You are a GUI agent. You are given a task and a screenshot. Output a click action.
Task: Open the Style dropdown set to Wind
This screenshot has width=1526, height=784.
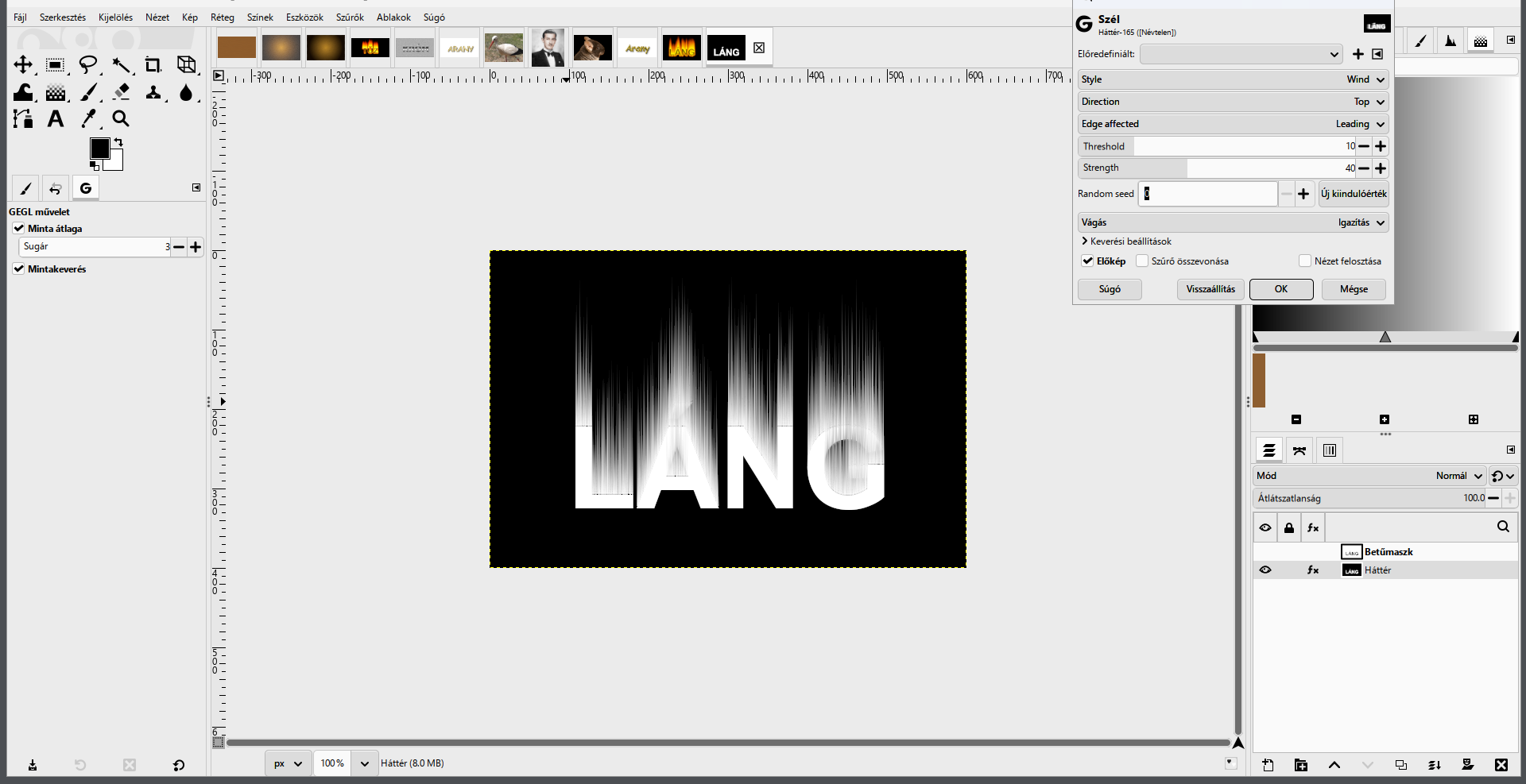click(x=1233, y=79)
